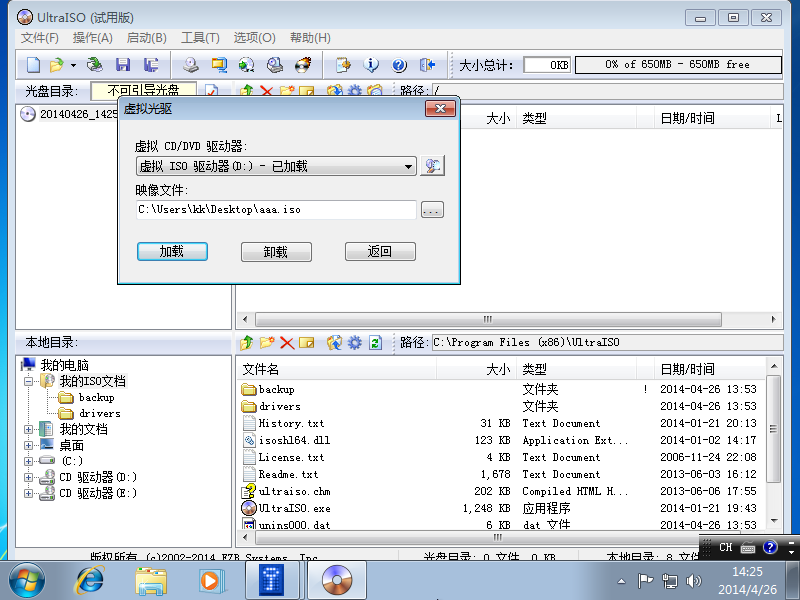The width and height of the screenshot is (800, 600).
Task: Open the 虚拟 CD/DVD 驱动器 dropdown
Action: point(276,166)
